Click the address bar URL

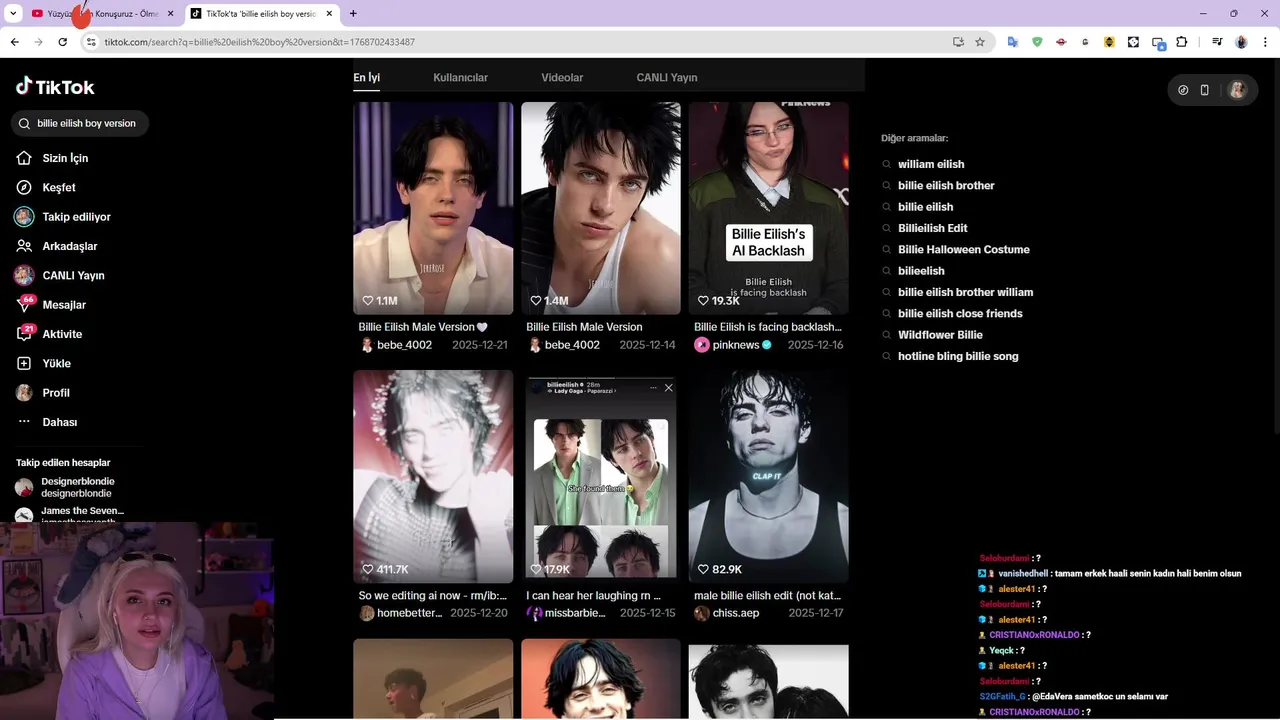coord(260,42)
